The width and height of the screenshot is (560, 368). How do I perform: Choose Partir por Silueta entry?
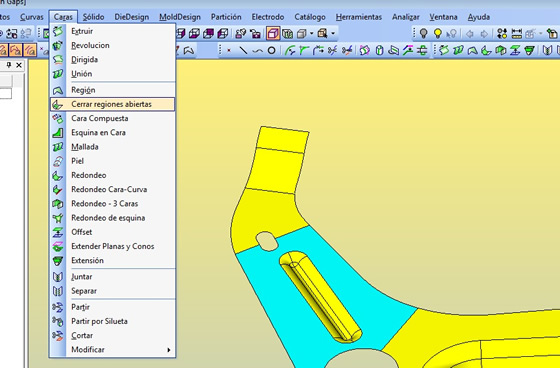pyautogui.click(x=112, y=321)
